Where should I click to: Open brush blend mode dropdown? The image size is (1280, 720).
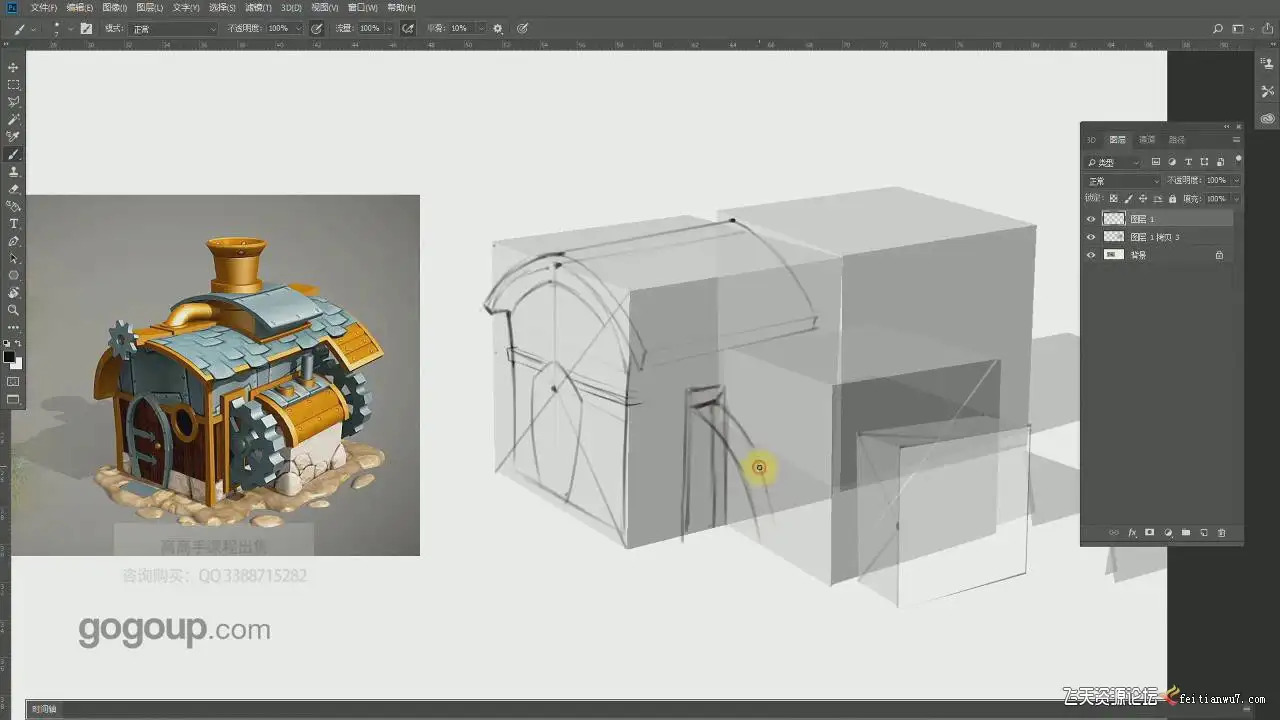[173, 28]
